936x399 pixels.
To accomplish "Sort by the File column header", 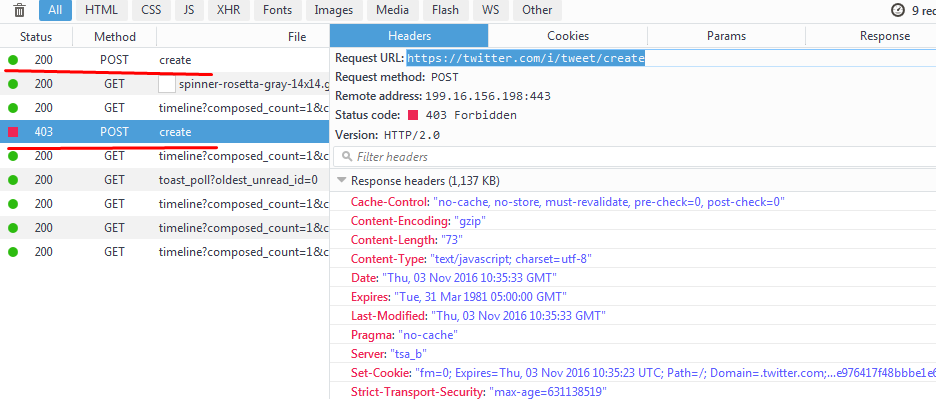I will [x=244, y=36].
